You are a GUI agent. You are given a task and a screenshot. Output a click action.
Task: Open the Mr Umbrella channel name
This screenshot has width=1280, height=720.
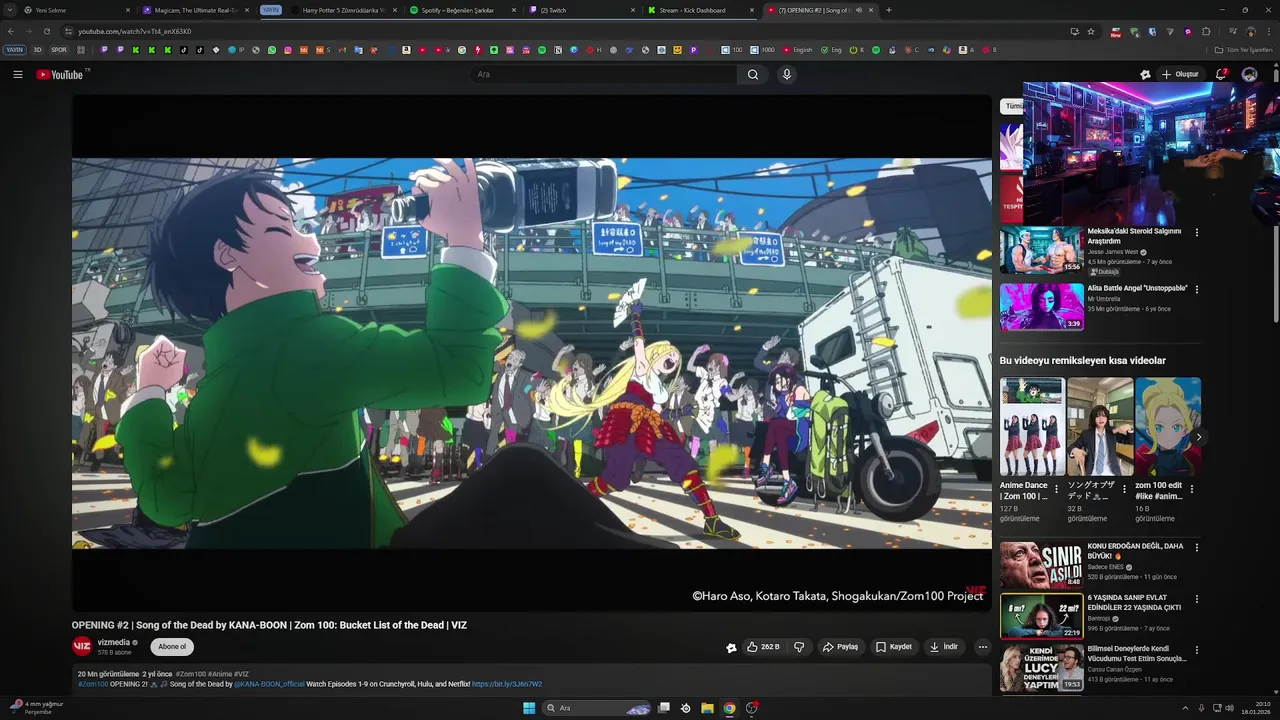(x=1104, y=299)
